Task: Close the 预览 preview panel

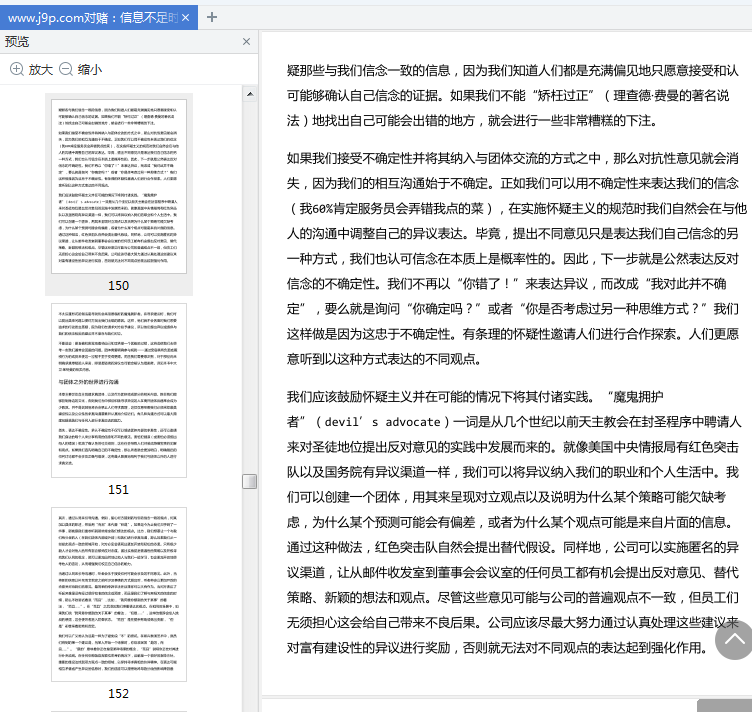Action: (x=247, y=42)
